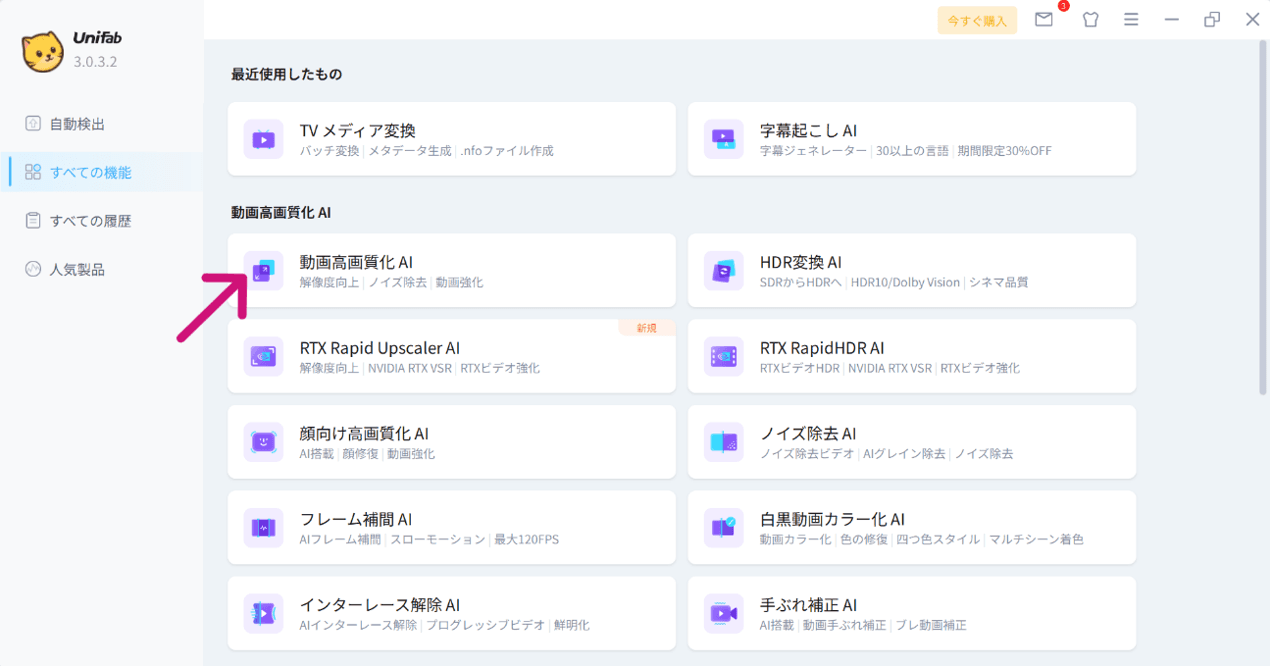Click the RTX Rapid Upscaler AI icon
1270x666 pixels.
263,357
